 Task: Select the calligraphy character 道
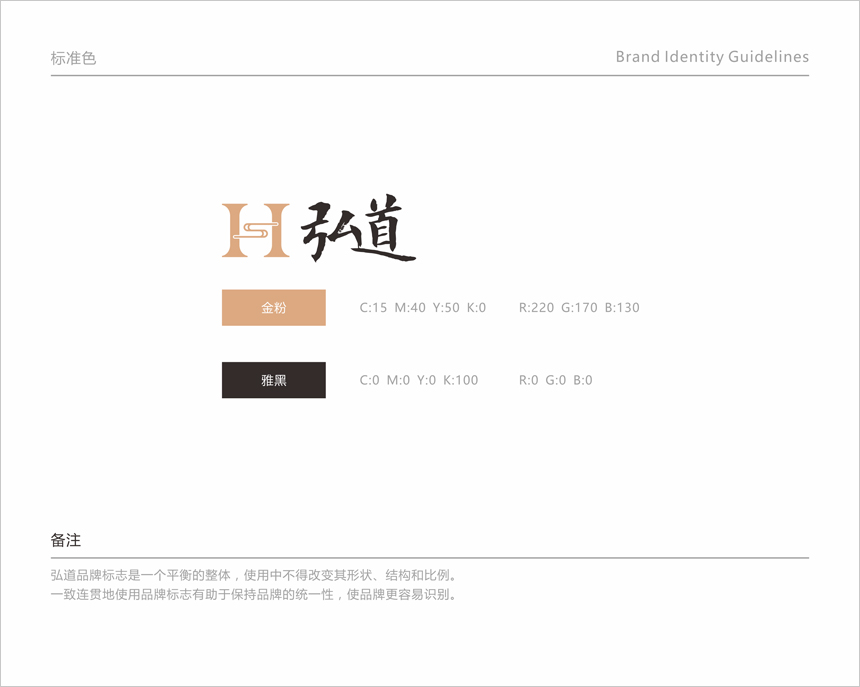(x=385, y=230)
